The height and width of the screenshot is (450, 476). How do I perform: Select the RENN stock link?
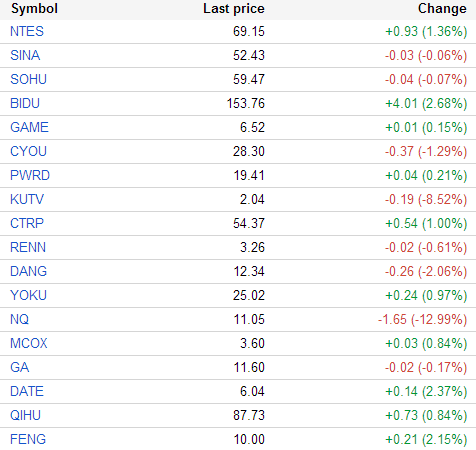point(28,247)
